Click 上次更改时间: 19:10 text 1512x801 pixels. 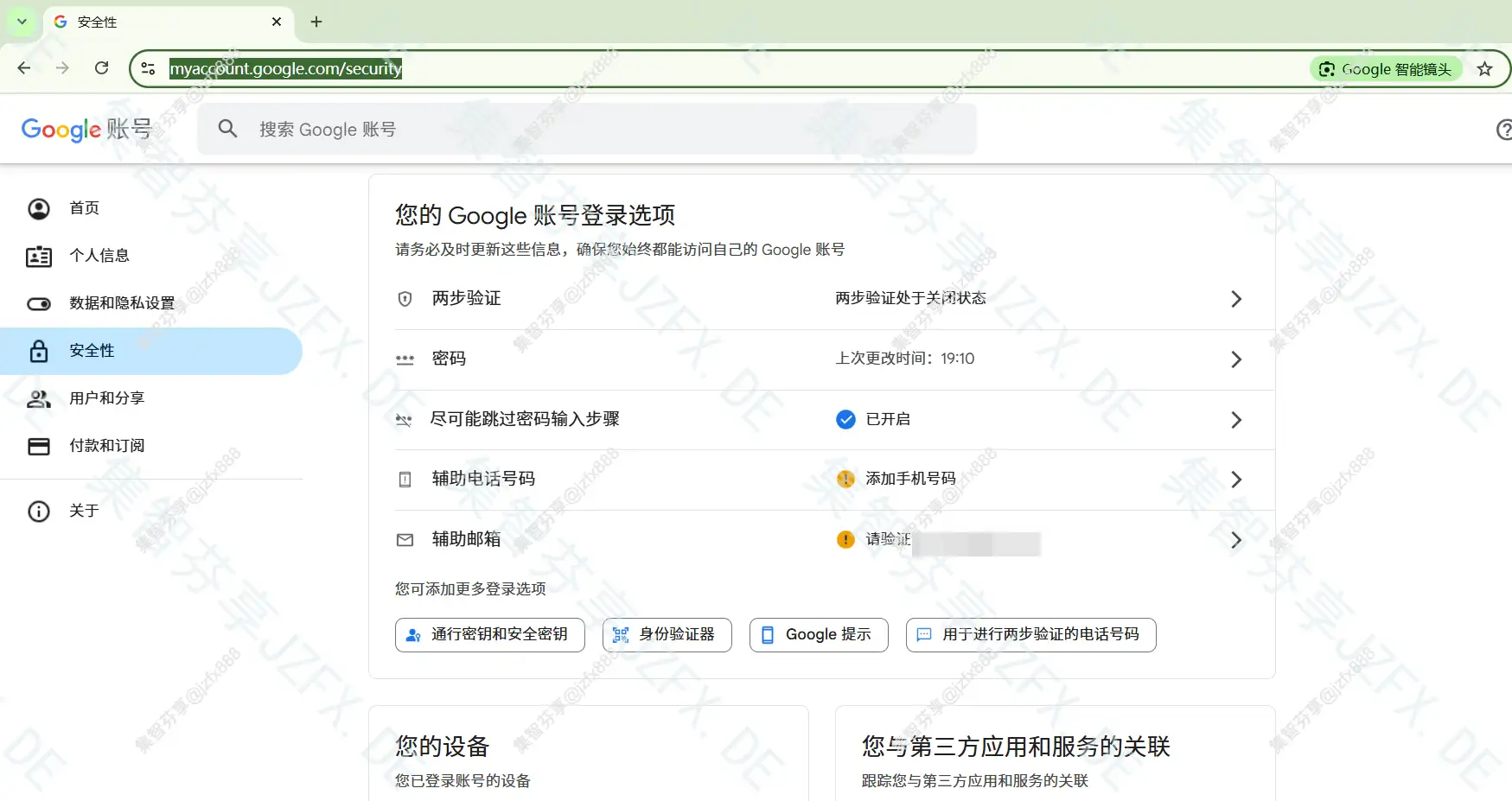(x=905, y=359)
